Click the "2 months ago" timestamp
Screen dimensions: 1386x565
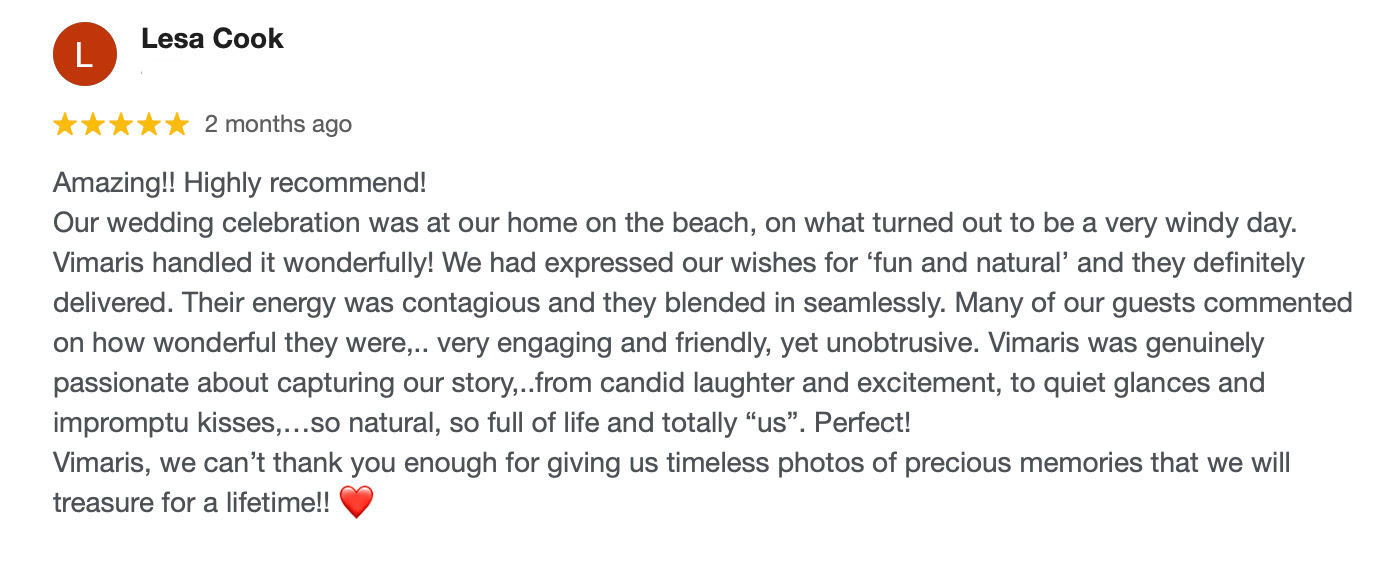pos(278,124)
